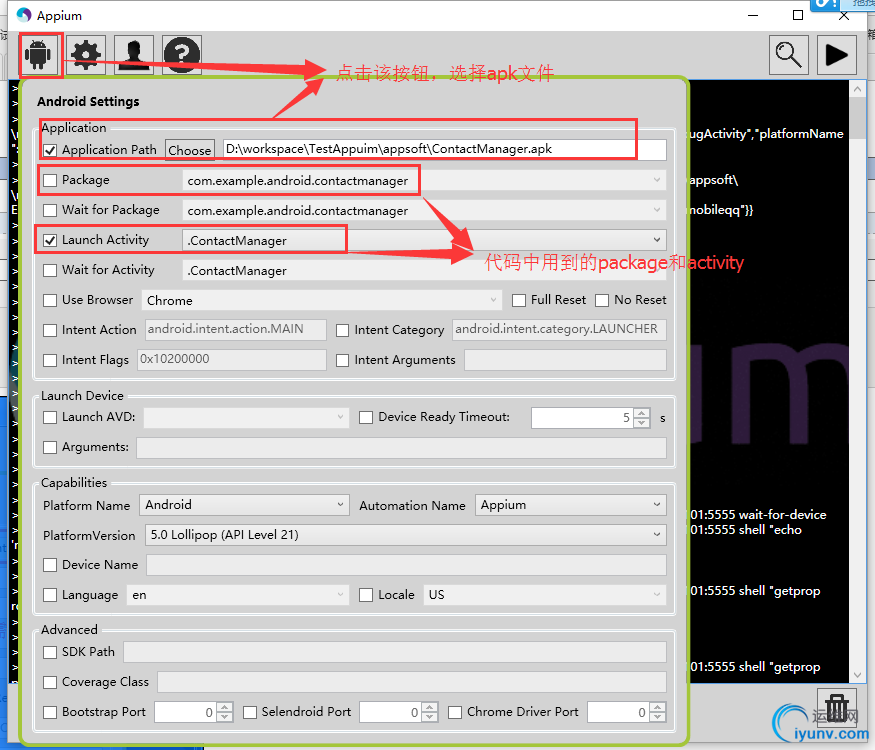Enable the Device Ready Timeout checkbox
Viewport: 875px width, 750px height.
366,417
